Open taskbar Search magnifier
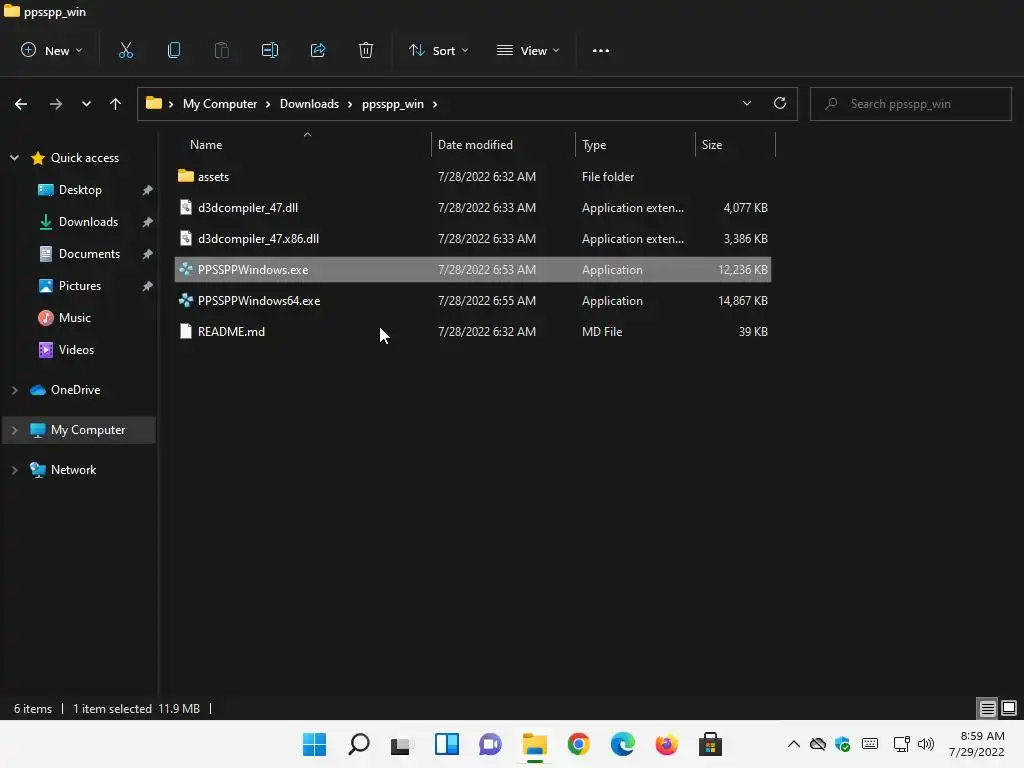The height and width of the screenshot is (768, 1024). (x=359, y=744)
